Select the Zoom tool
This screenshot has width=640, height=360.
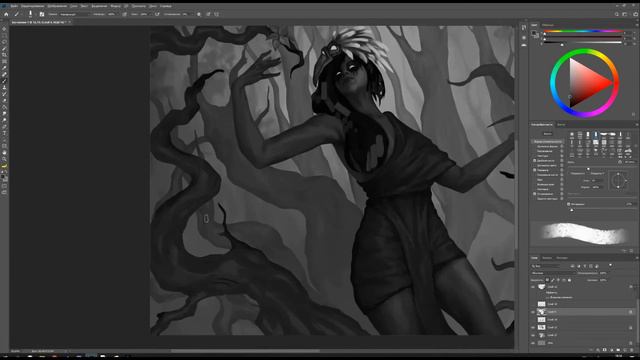4,159
